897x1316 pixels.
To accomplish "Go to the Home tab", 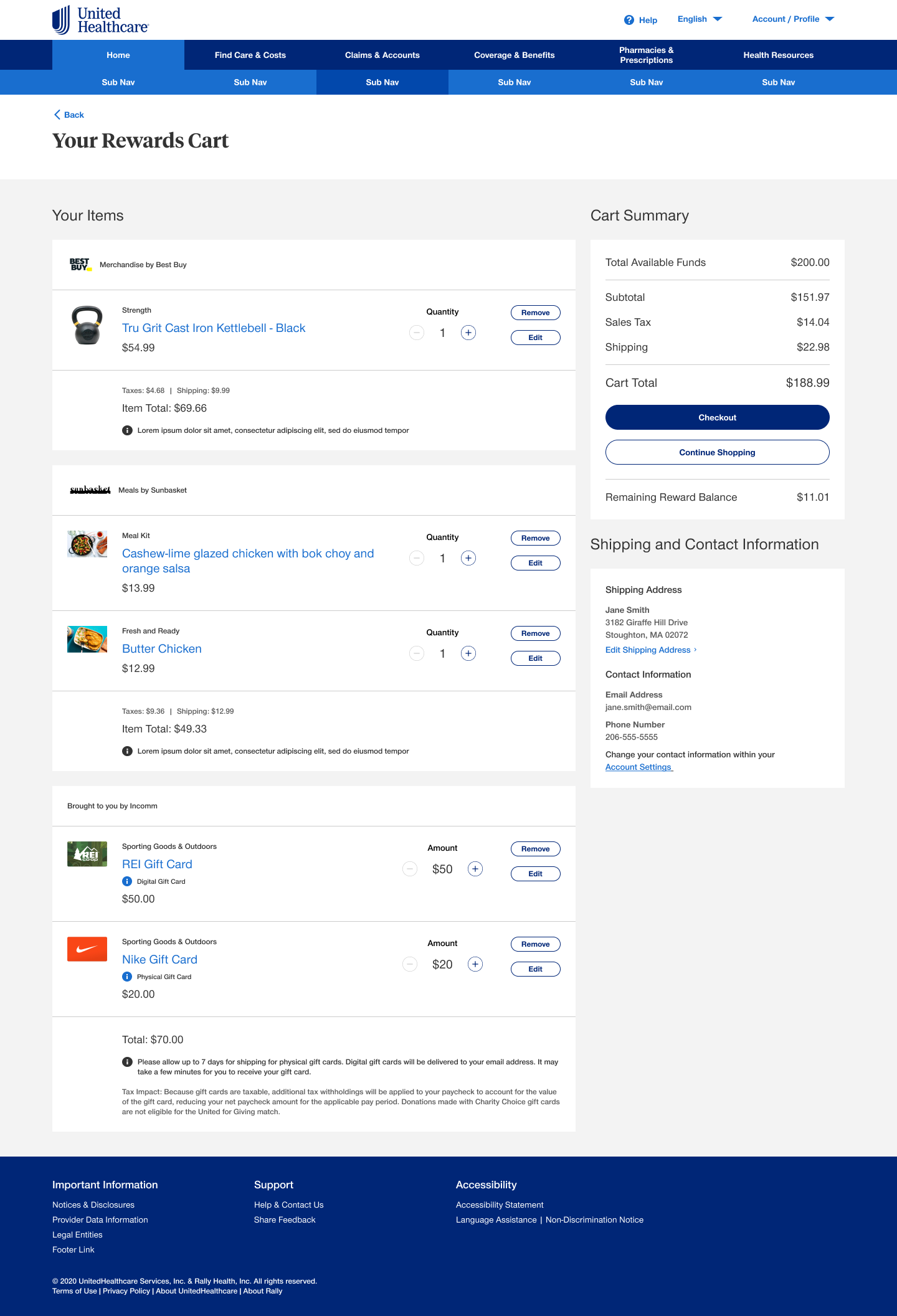I will 118,55.
